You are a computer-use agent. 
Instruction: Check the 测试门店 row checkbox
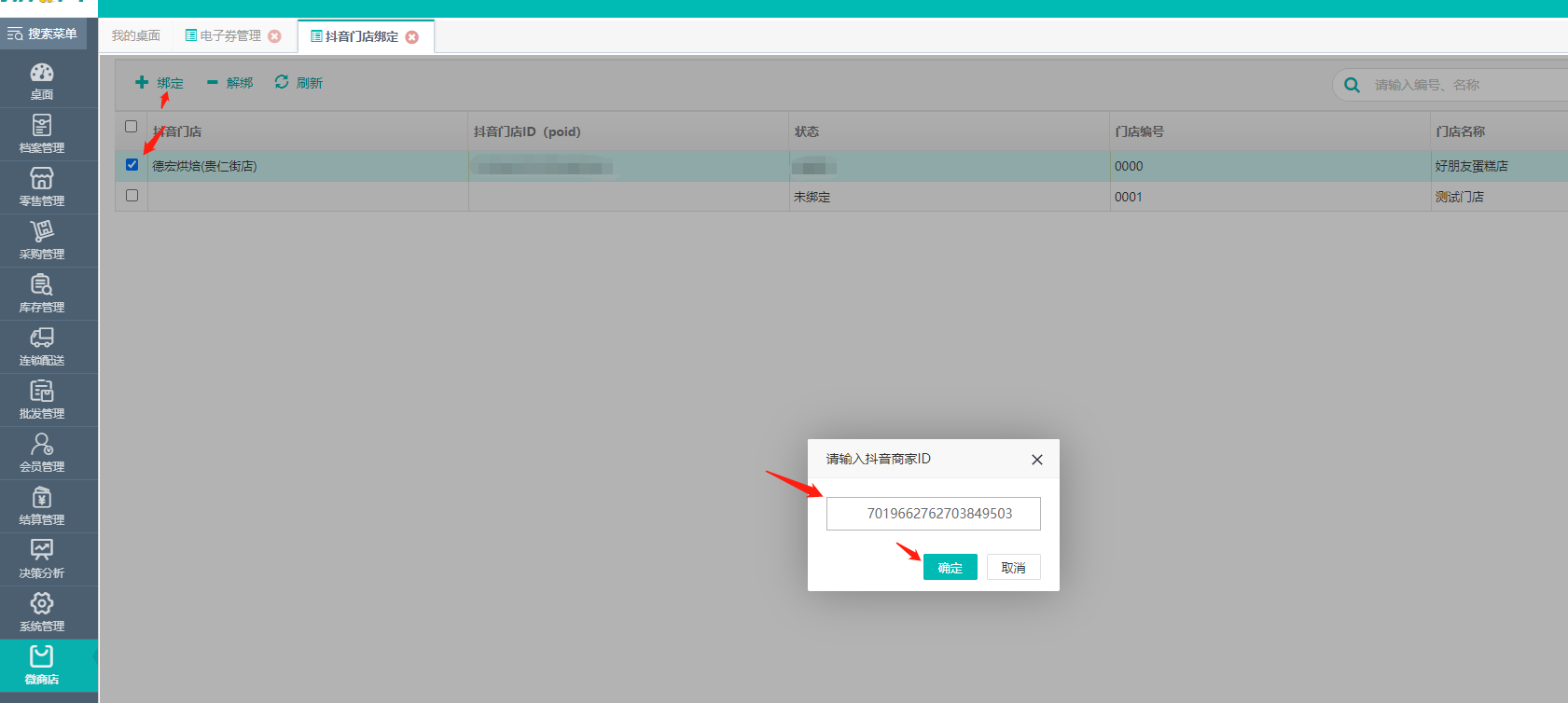pyautogui.click(x=132, y=196)
